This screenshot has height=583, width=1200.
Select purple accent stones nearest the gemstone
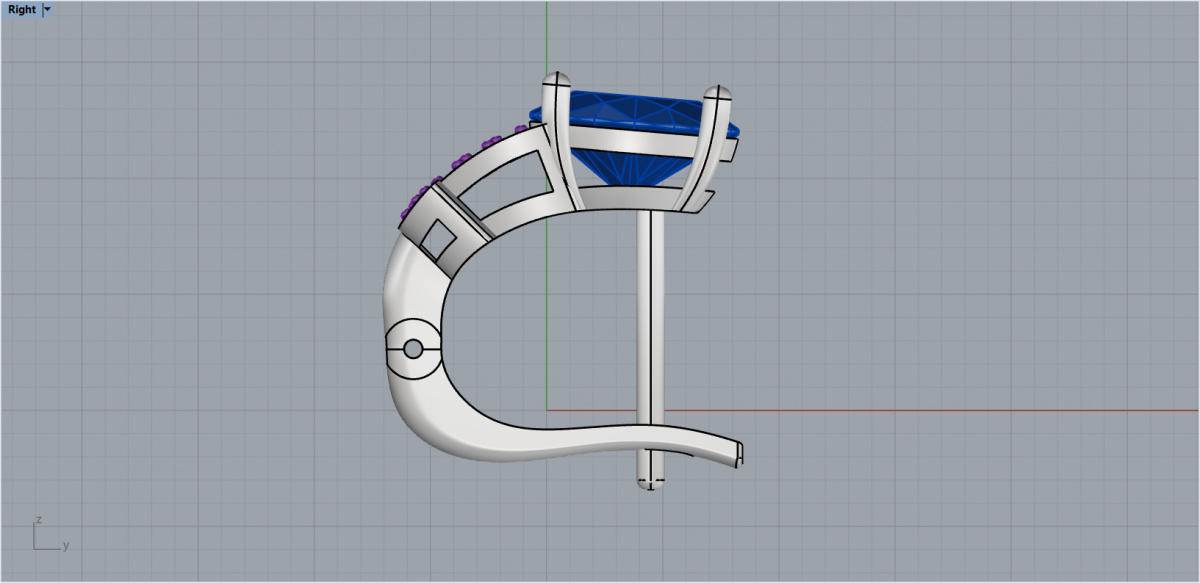(521, 129)
